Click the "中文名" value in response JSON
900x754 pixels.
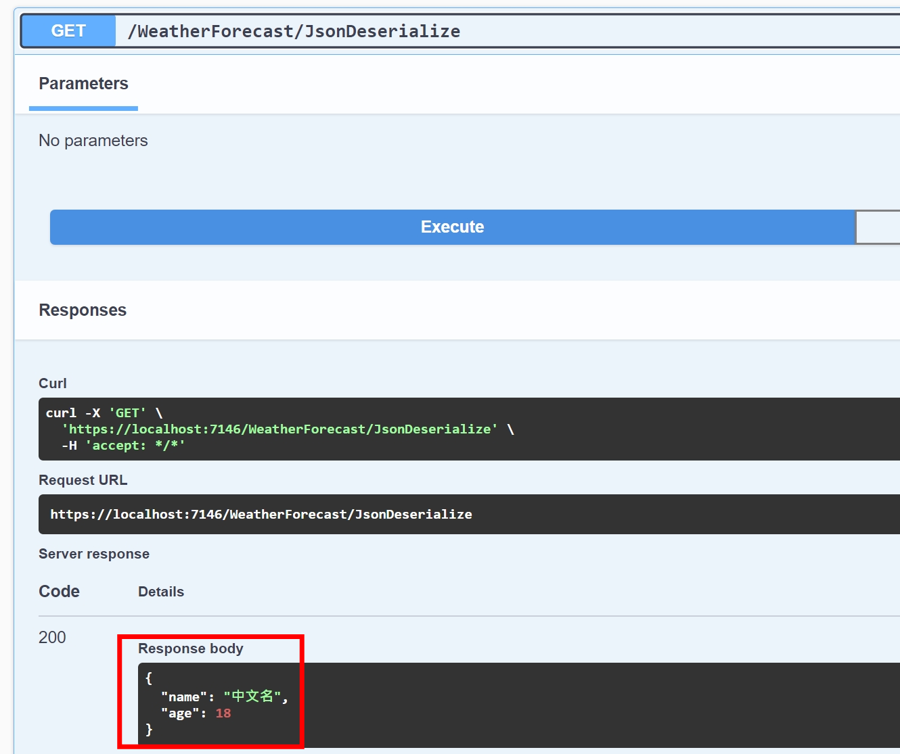251,696
